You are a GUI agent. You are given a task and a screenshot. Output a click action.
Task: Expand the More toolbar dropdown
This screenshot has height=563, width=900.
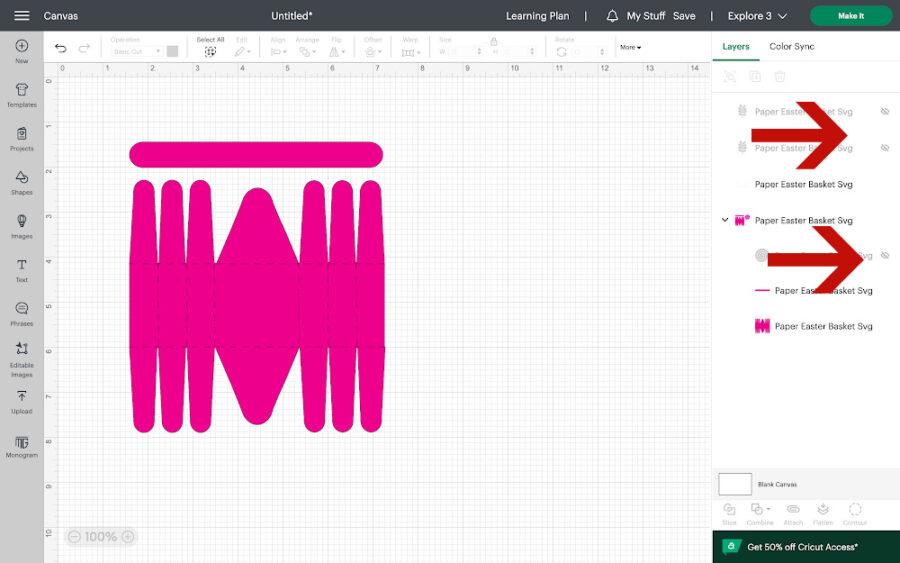630,47
